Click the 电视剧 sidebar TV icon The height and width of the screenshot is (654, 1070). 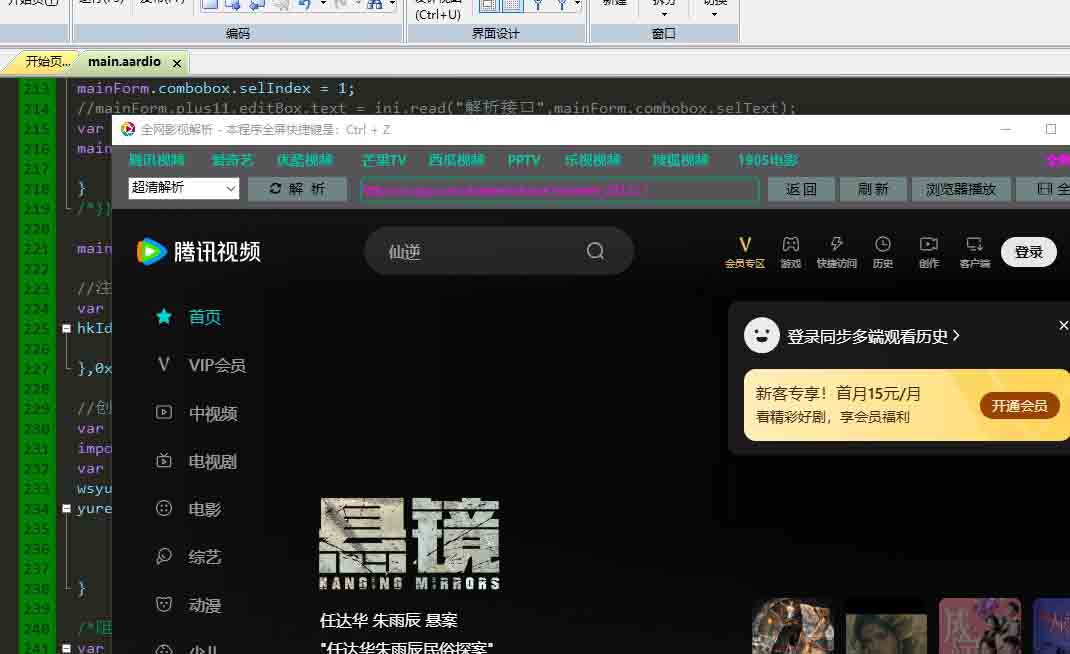pyautogui.click(x=164, y=461)
